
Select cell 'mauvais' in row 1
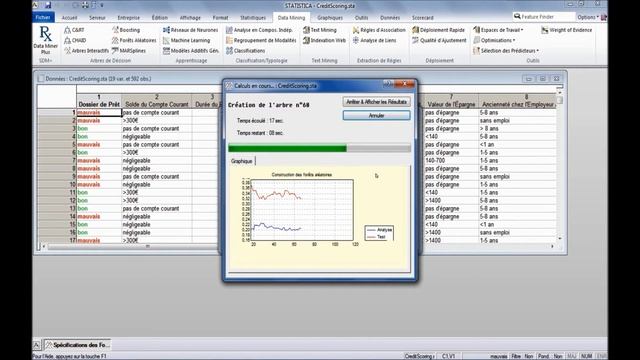click(x=99, y=112)
